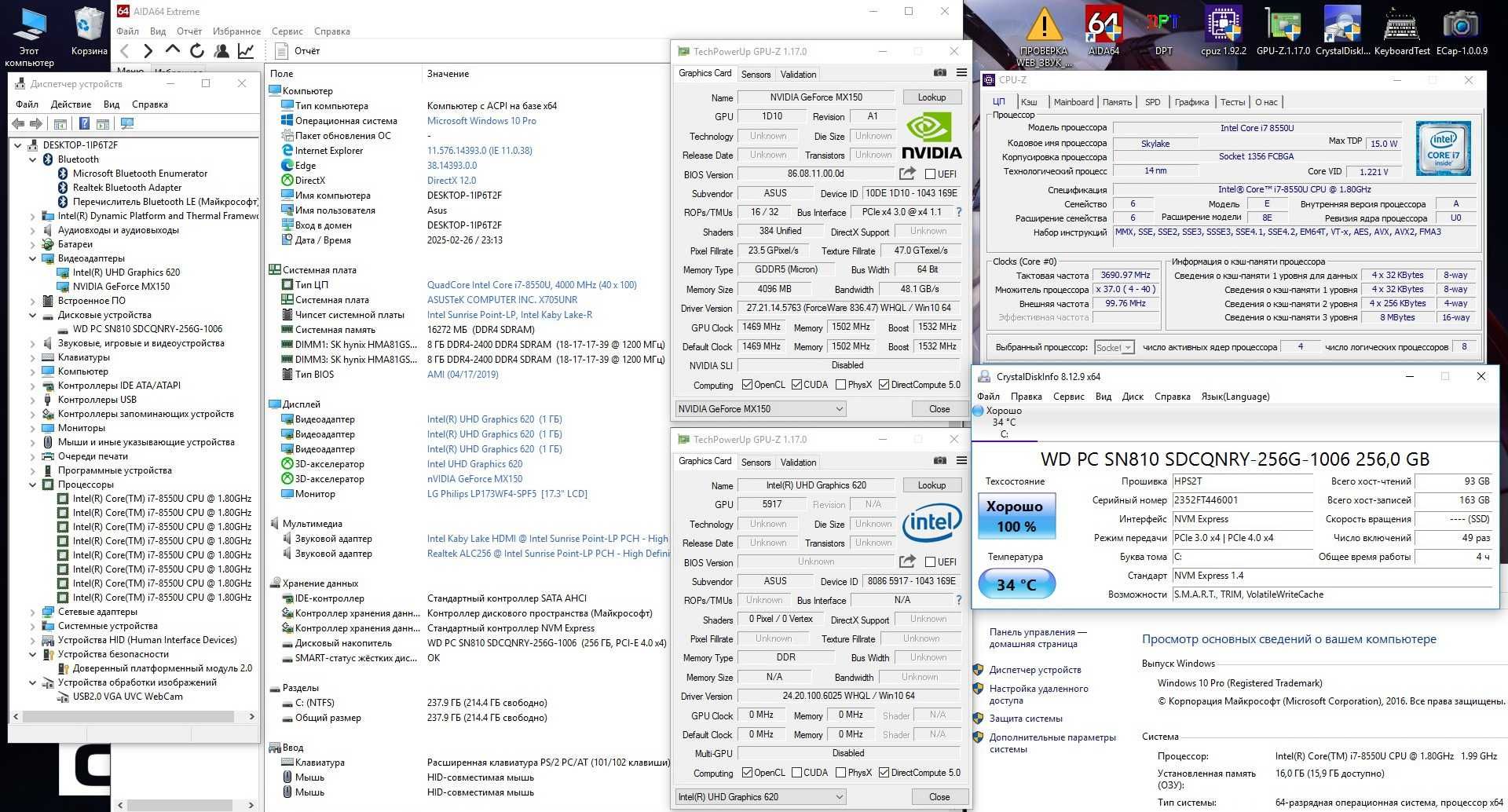Toggle UEFI checkbox in Intel UHD GPU-Z

pyautogui.click(x=930, y=562)
